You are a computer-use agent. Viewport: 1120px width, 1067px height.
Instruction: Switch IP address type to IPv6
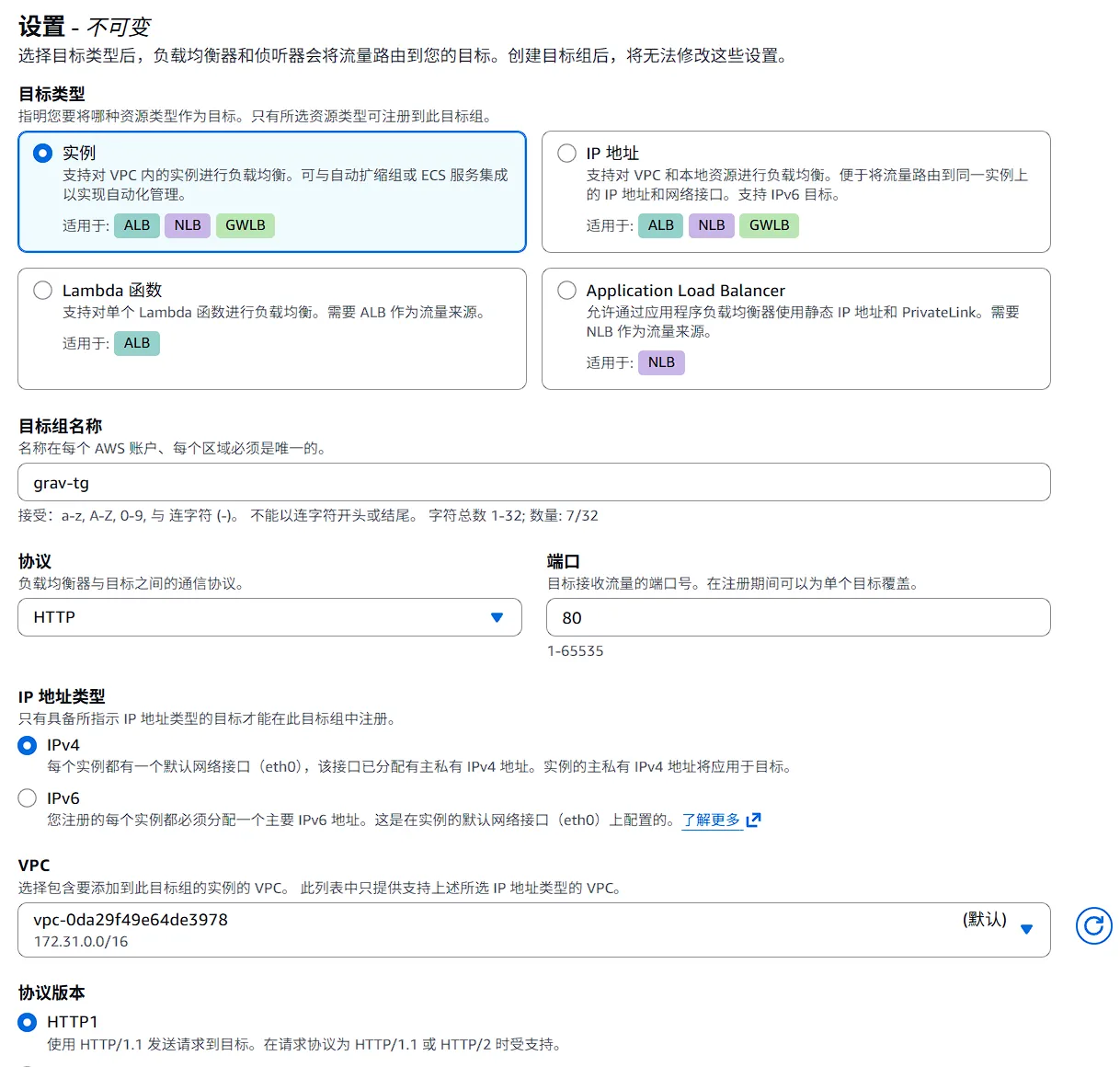point(27,797)
